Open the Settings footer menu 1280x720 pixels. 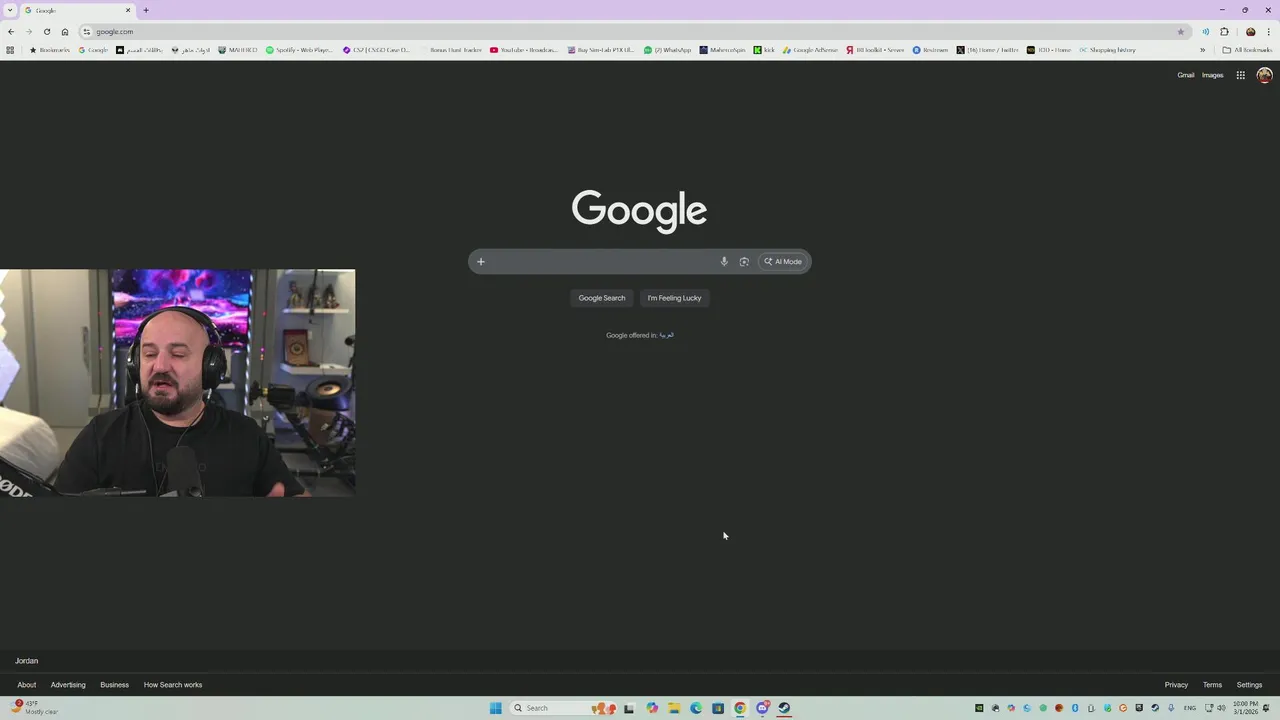pyautogui.click(x=1249, y=685)
